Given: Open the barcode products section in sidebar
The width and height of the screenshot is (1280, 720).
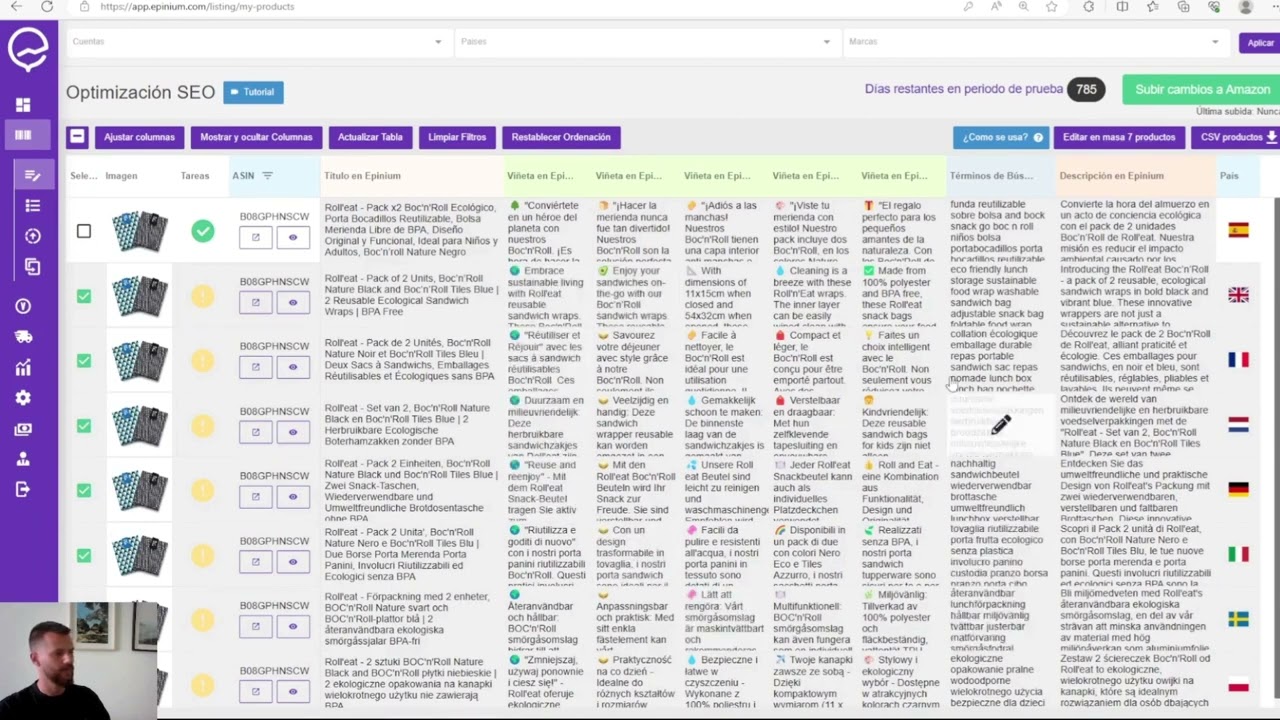Looking at the screenshot, I should [x=23, y=135].
